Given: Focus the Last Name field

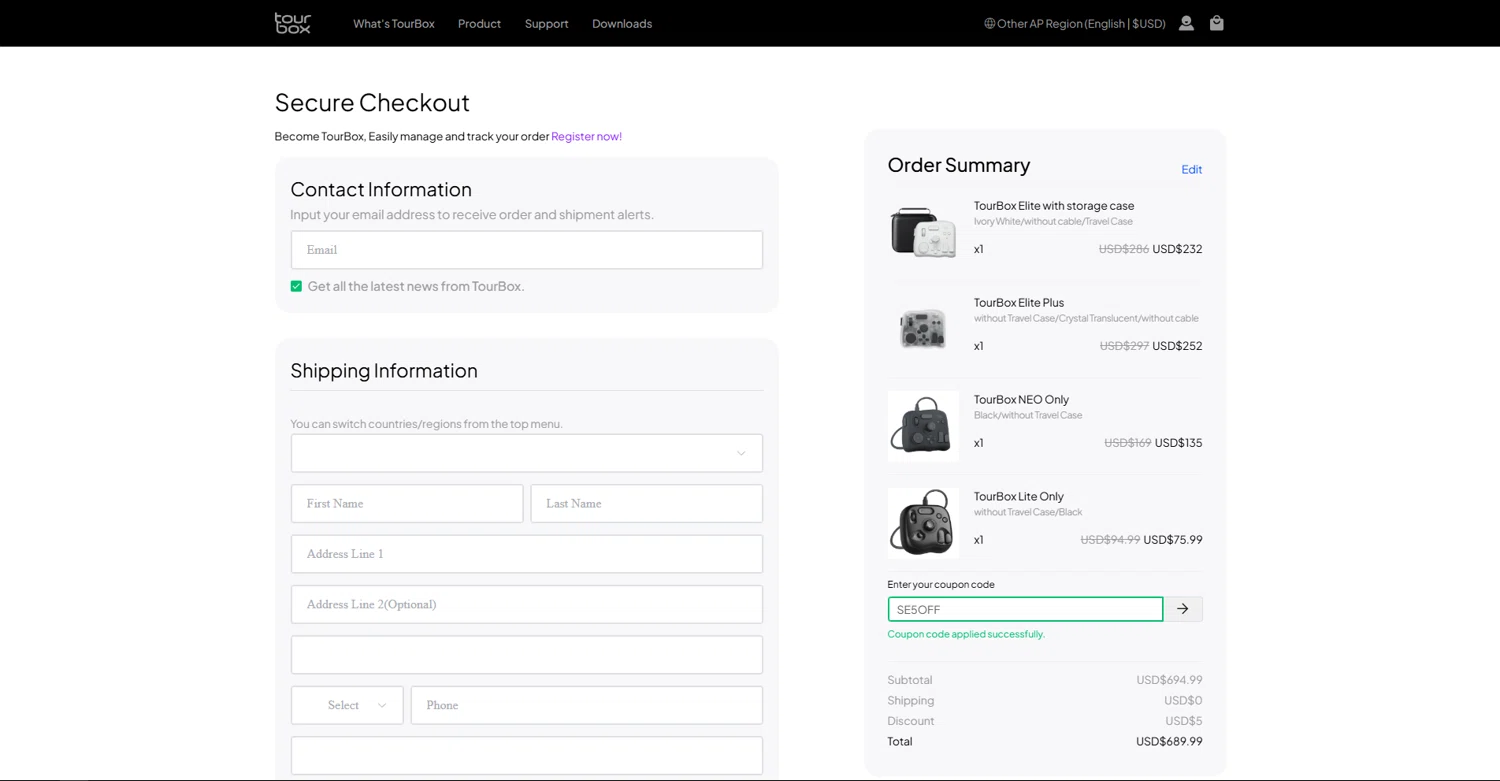Looking at the screenshot, I should pos(646,504).
